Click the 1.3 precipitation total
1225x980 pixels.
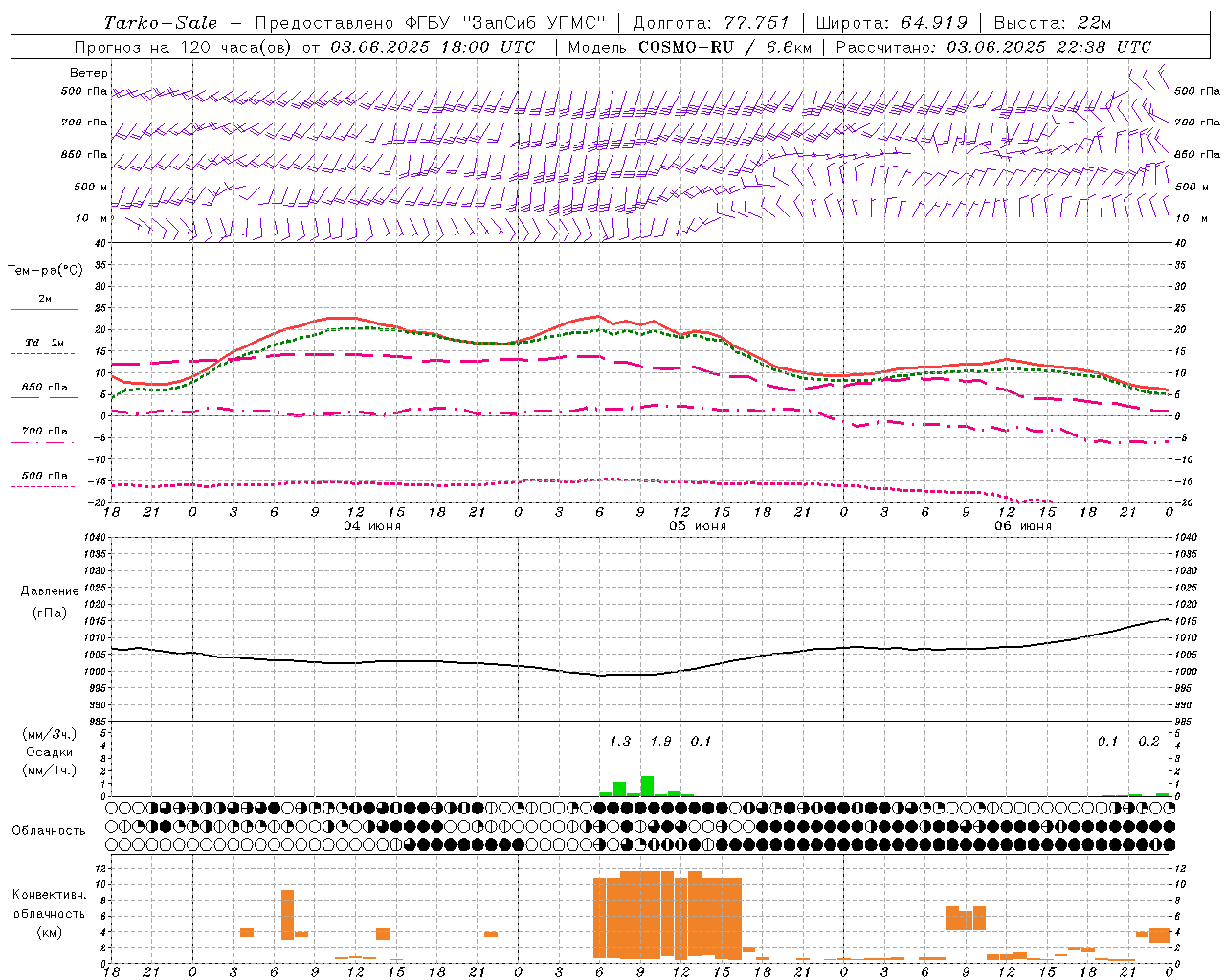620,741
